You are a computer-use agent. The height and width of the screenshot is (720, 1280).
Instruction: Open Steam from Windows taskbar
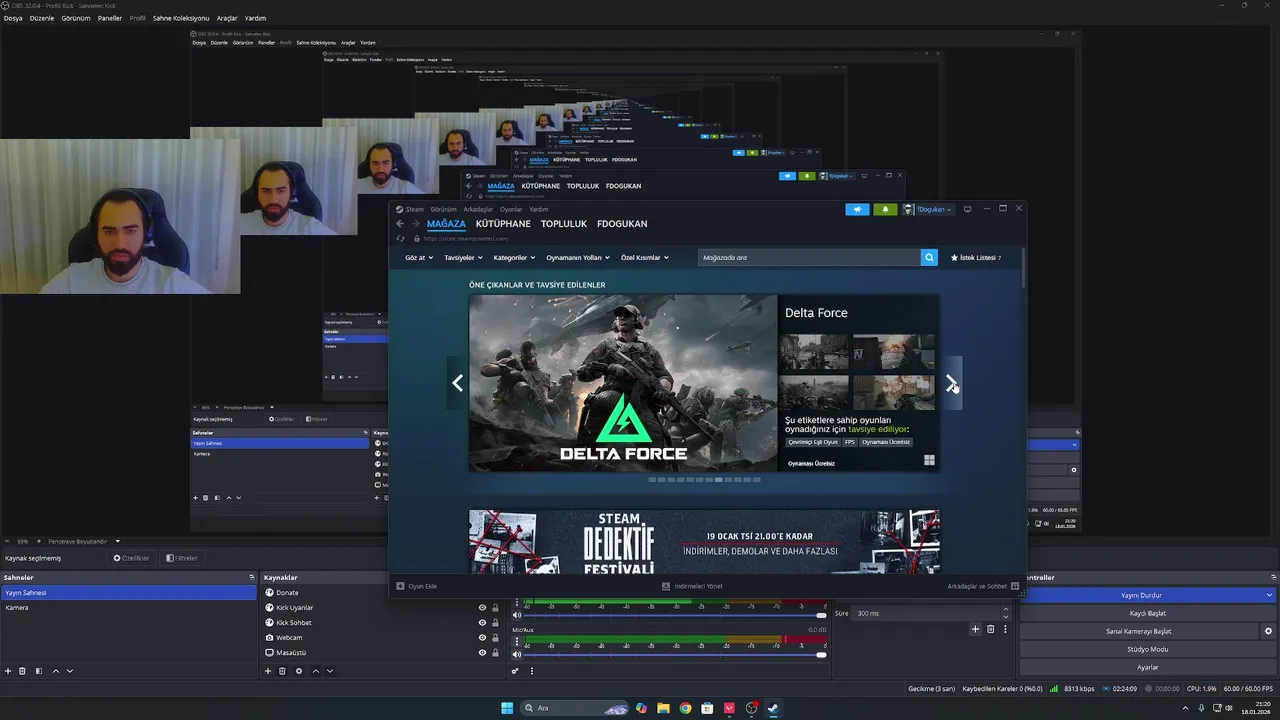point(773,708)
